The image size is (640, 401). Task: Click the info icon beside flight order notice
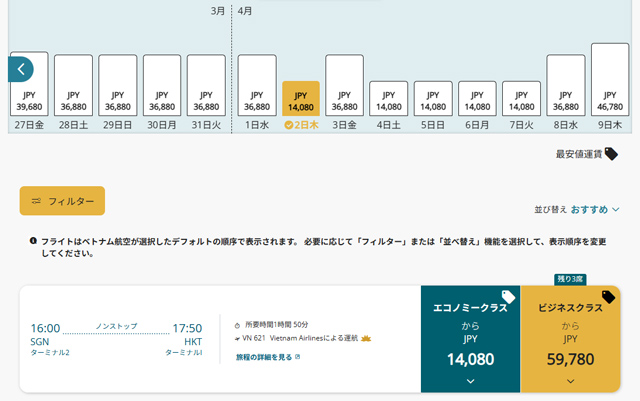33,242
